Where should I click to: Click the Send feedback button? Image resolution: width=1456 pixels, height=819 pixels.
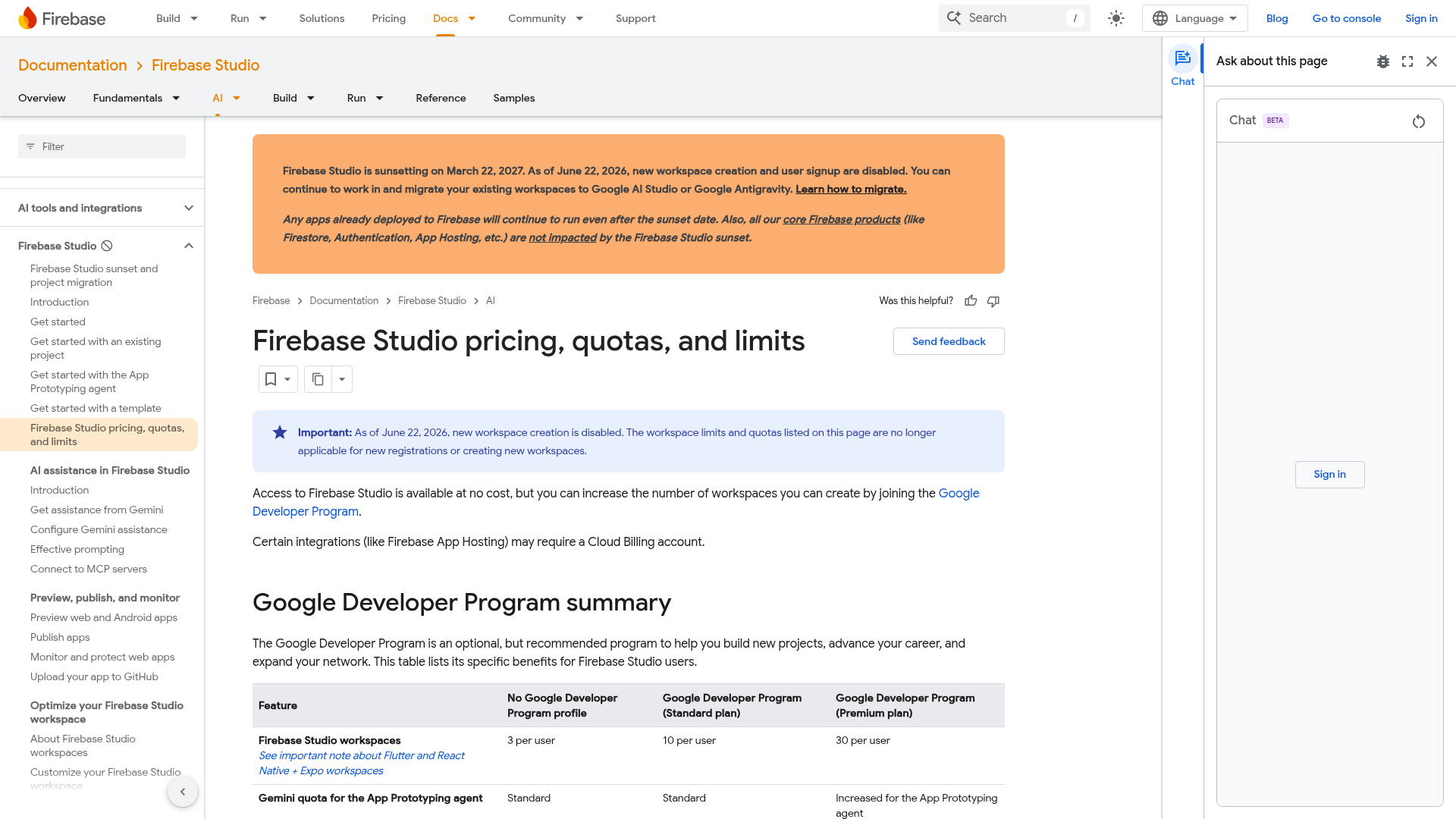[x=949, y=341]
